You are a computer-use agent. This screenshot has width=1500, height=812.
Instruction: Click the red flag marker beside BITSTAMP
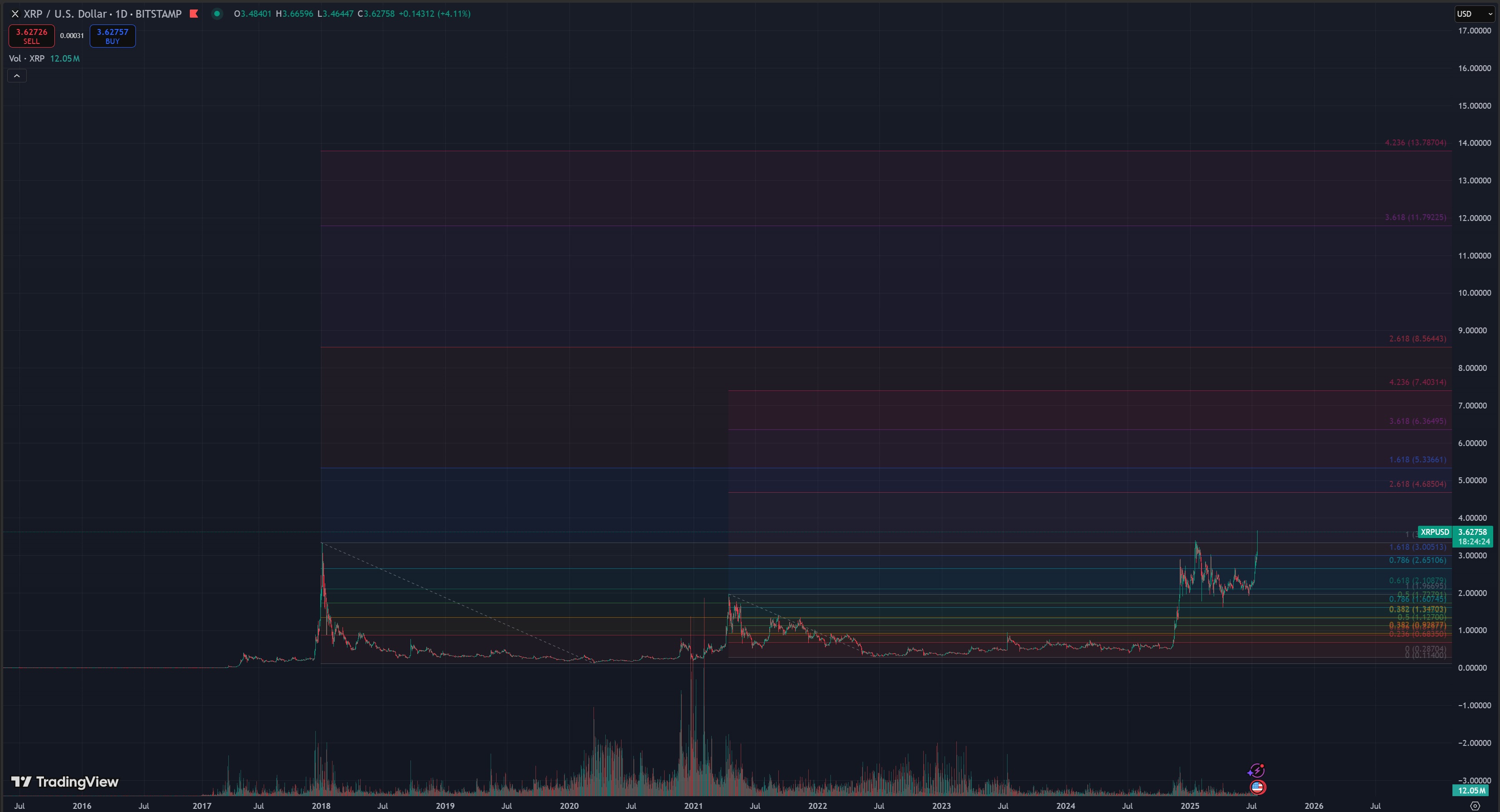[x=194, y=14]
